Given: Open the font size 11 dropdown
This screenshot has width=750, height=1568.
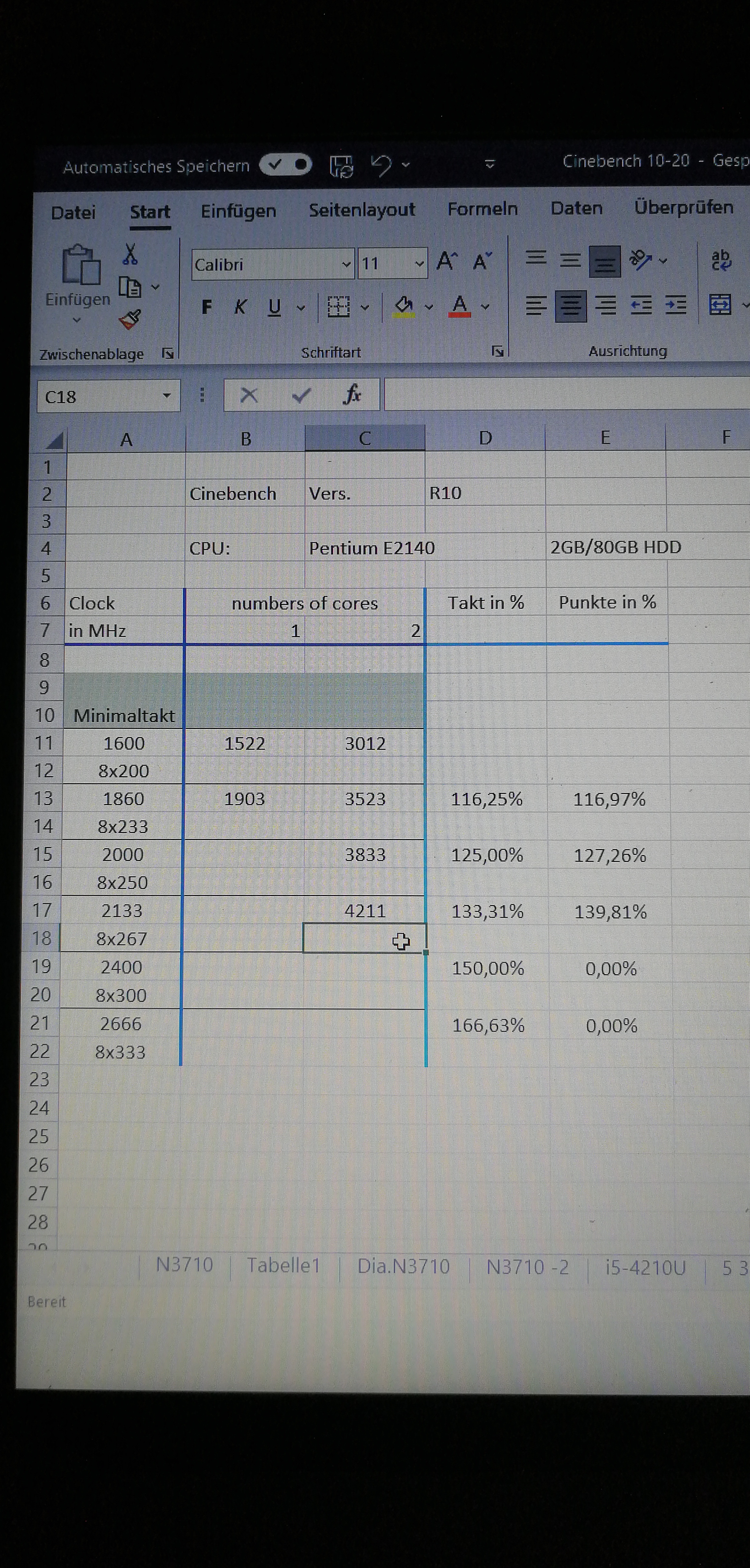Looking at the screenshot, I should (419, 264).
